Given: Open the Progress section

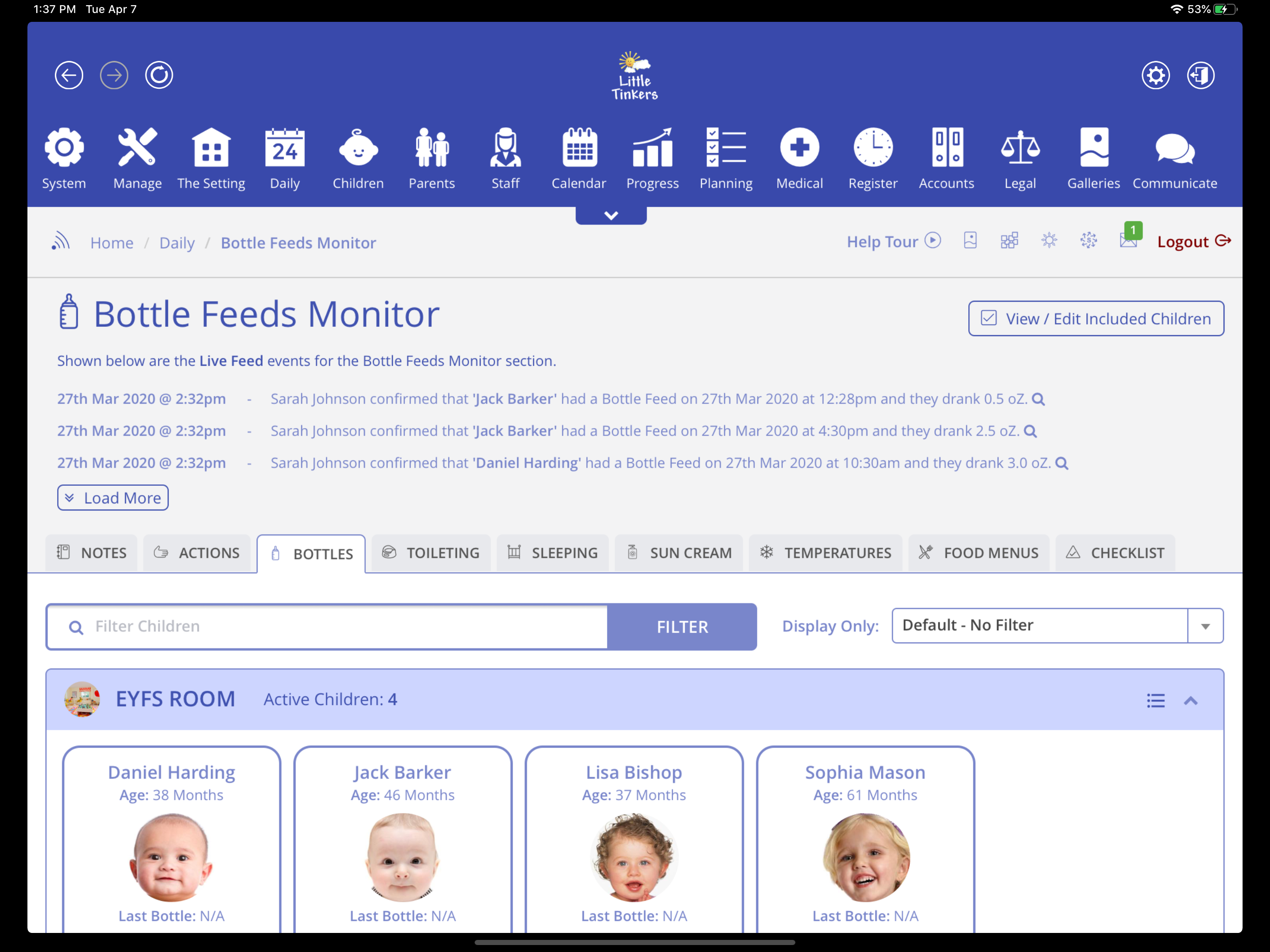Looking at the screenshot, I should [652, 159].
